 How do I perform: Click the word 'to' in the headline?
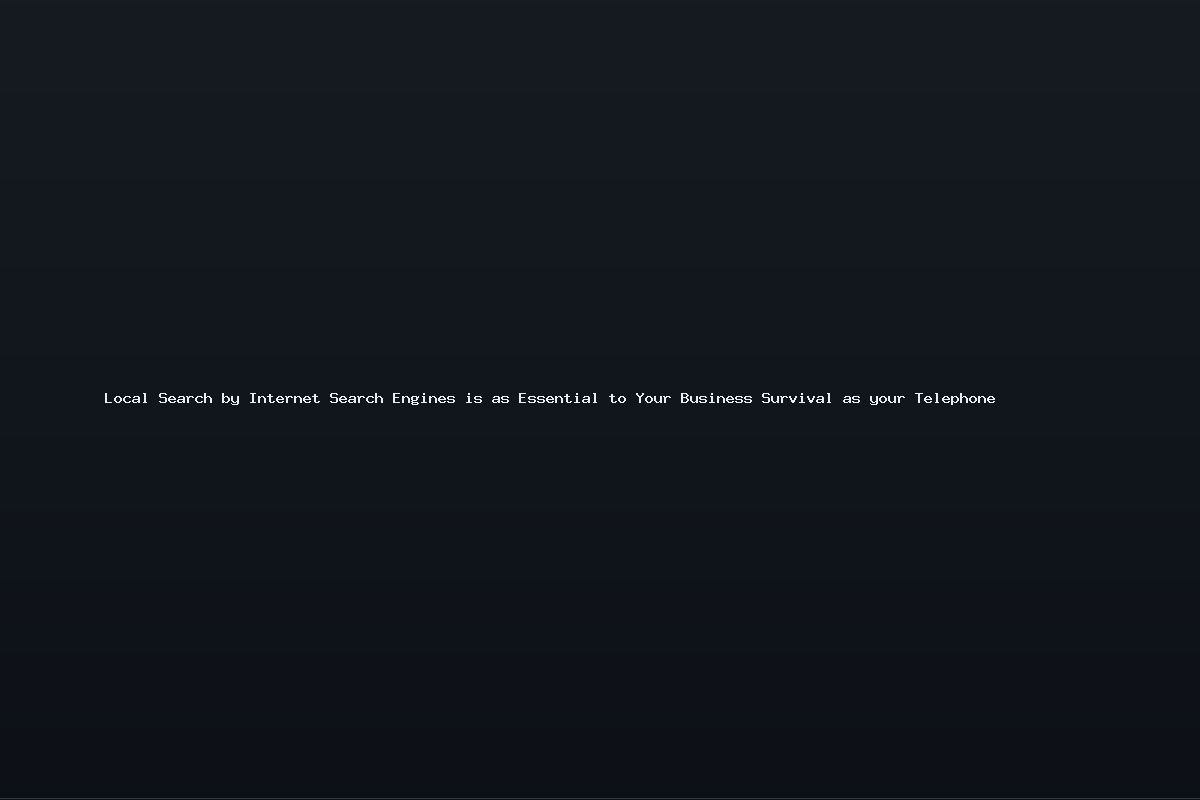click(x=617, y=398)
